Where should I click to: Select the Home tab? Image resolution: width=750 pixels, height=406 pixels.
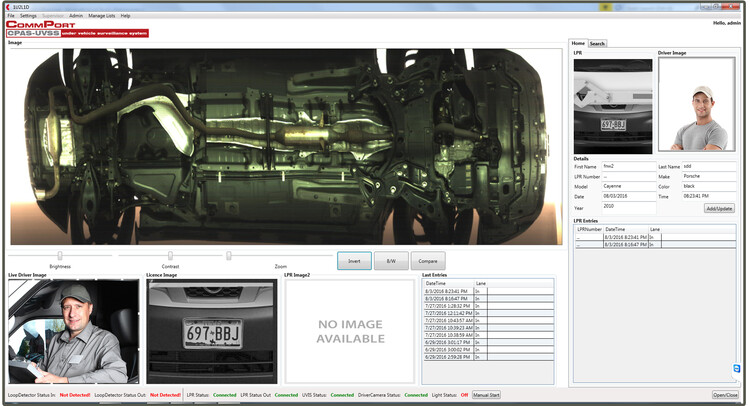pyautogui.click(x=578, y=43)
